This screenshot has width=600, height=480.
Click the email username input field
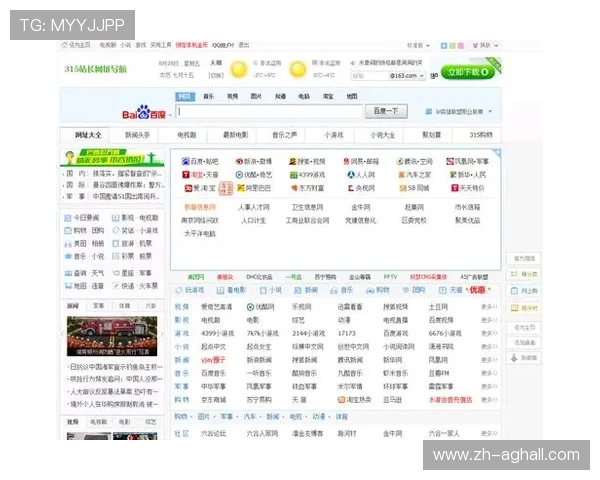370,76
